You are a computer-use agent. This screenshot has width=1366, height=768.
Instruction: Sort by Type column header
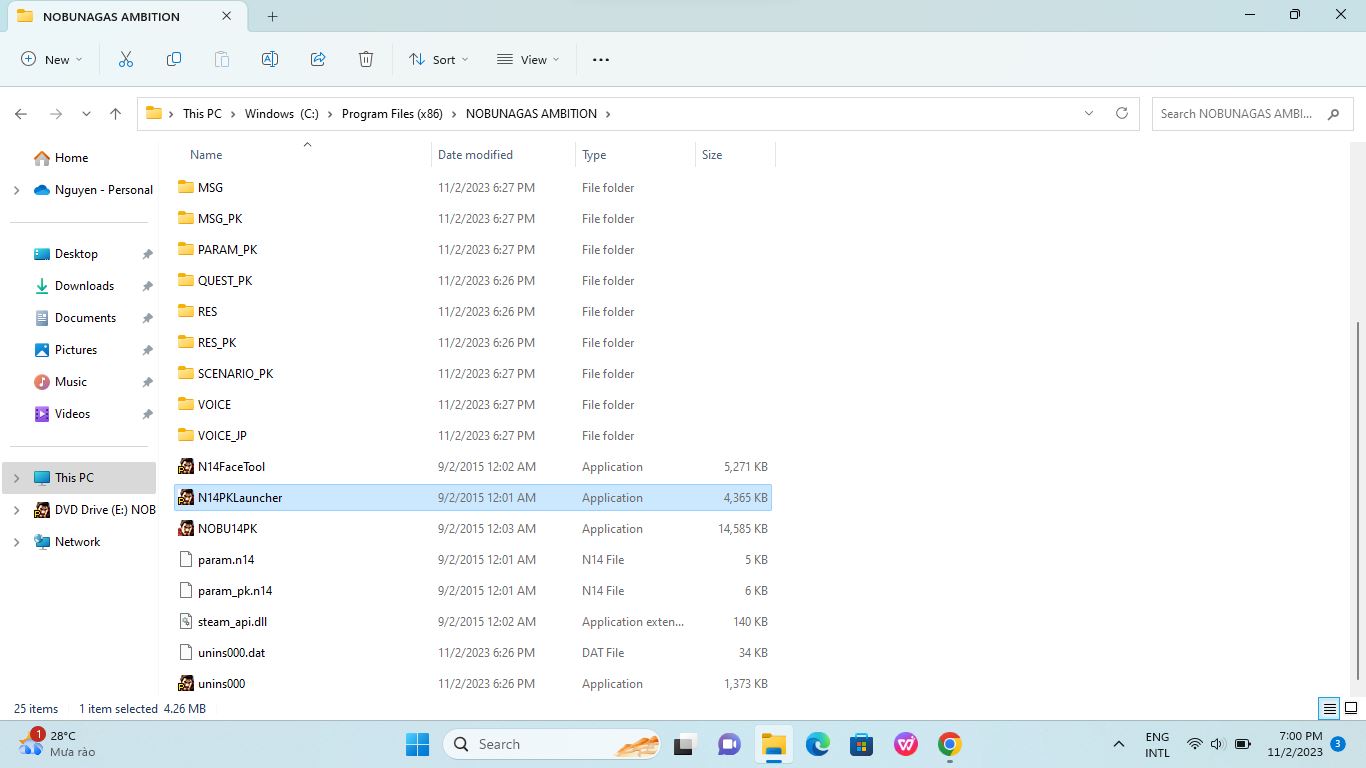pos(594,155)
